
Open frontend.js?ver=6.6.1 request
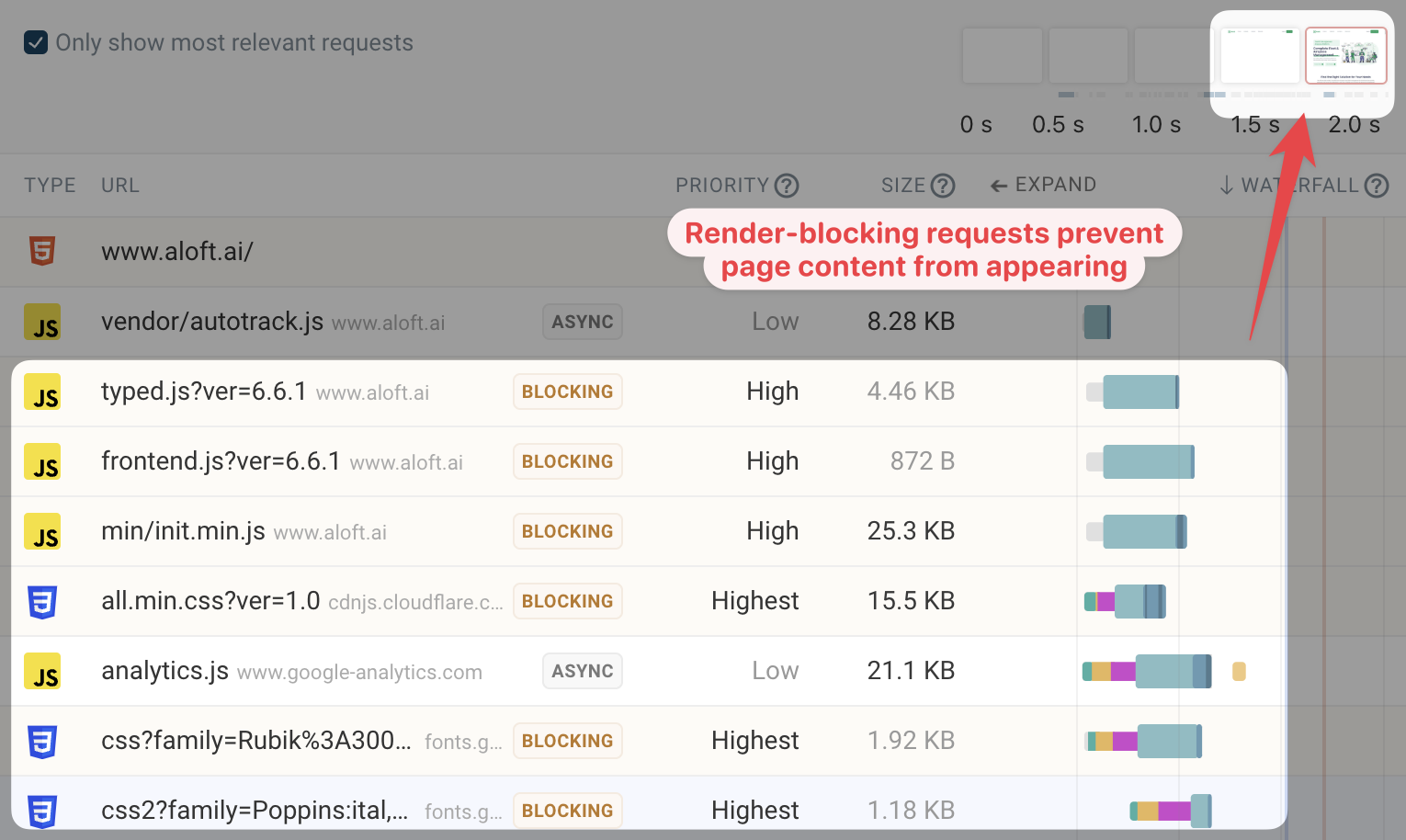pyautogui.click(x=221, y=461)
